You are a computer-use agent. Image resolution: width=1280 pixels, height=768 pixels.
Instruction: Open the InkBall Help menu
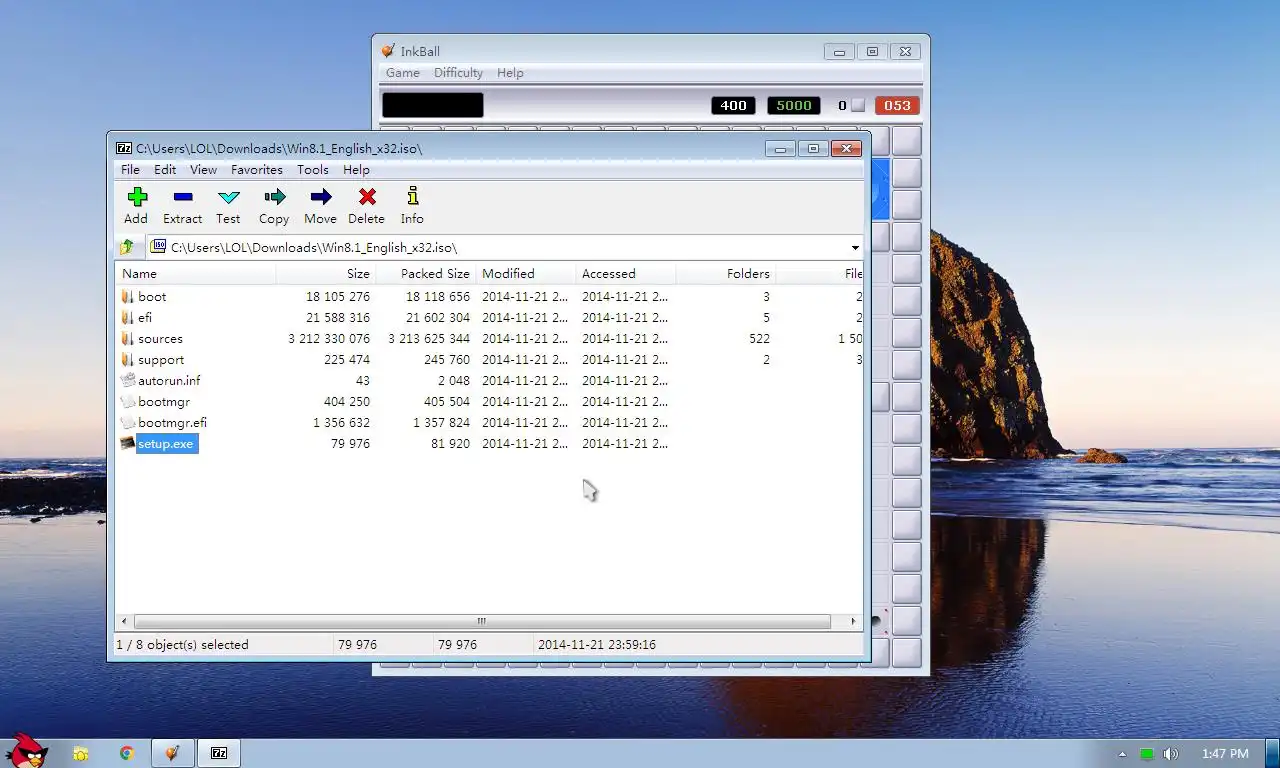510,73
